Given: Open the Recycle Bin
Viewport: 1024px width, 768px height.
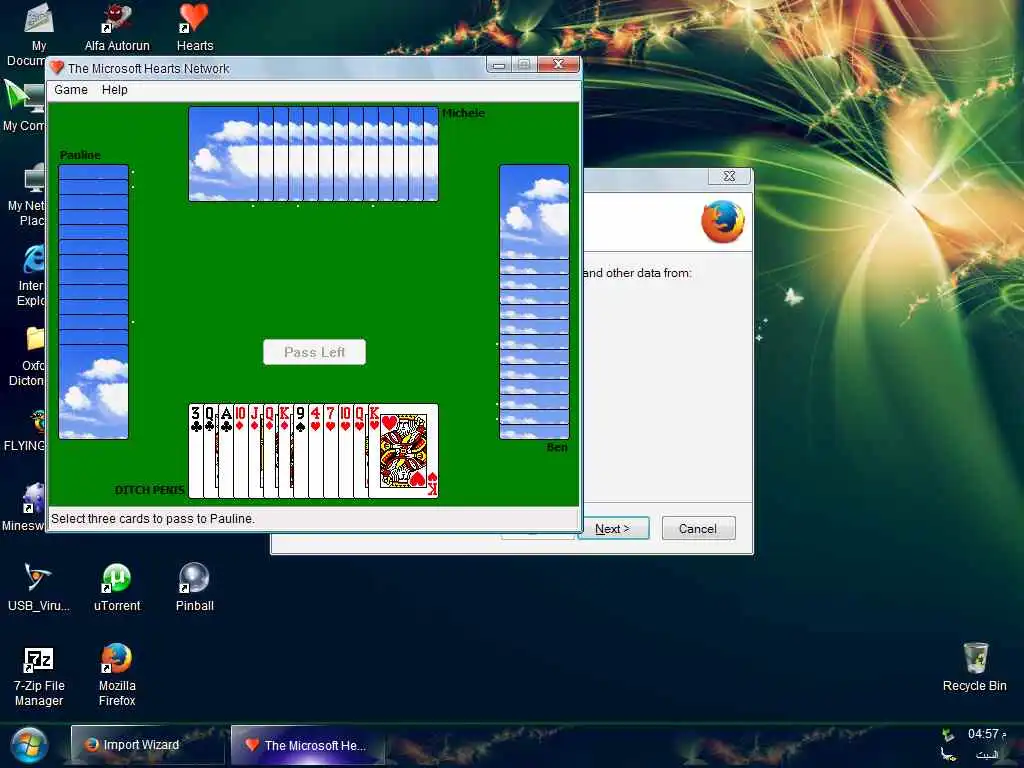Looking at the screenshot, I should (974, 667).
